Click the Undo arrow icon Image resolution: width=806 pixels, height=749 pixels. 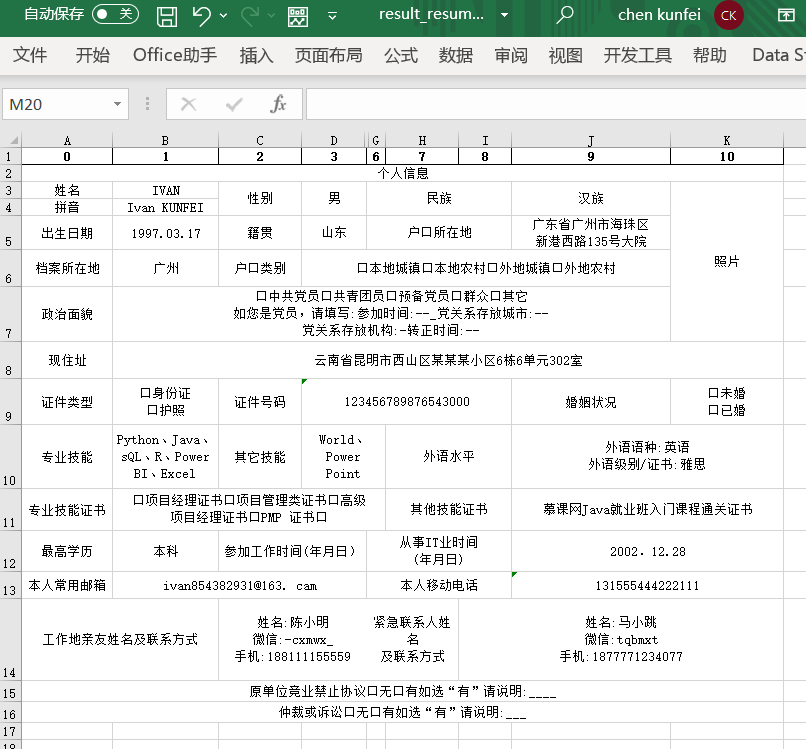pos(201,16)
